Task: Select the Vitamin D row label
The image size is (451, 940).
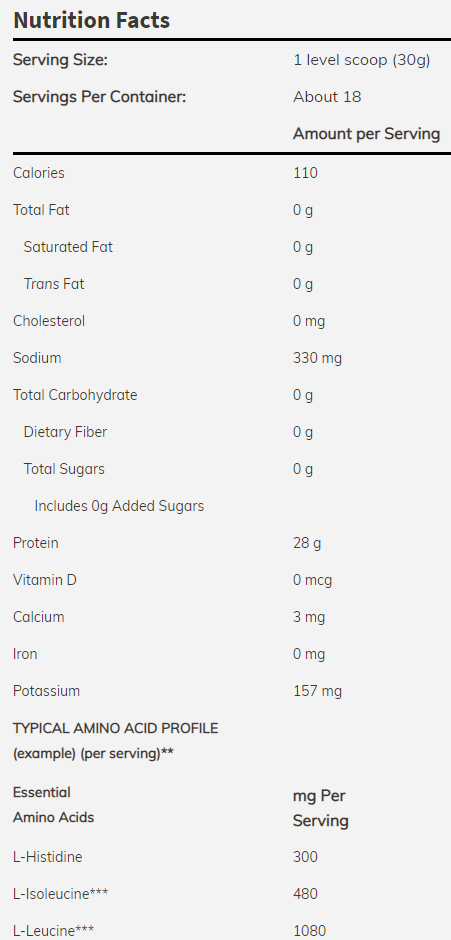Action: click(45, 580)
